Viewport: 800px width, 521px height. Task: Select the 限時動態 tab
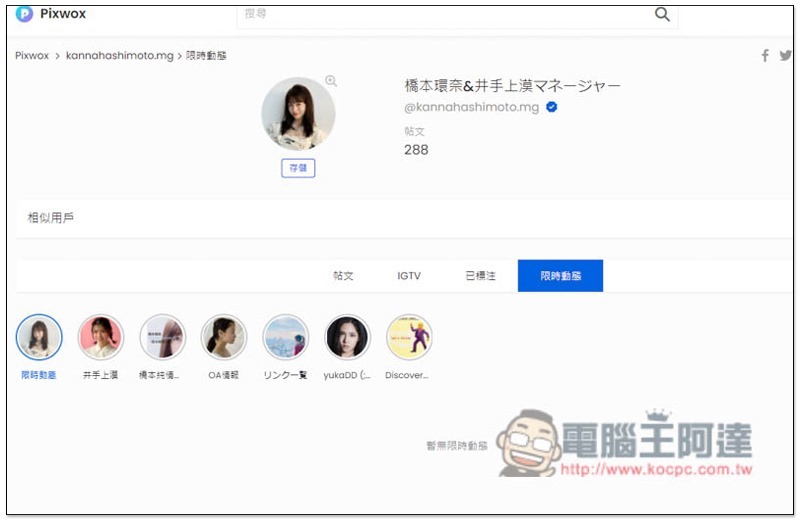coord(560,276)
